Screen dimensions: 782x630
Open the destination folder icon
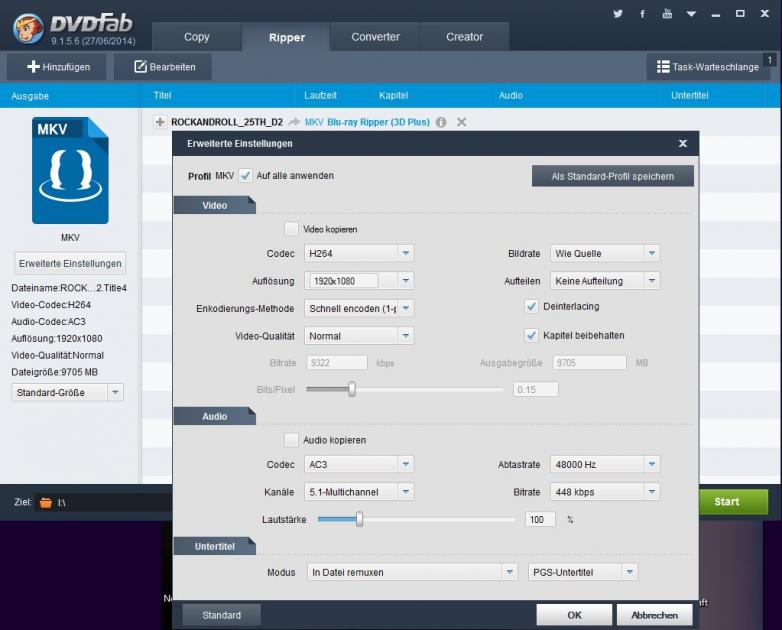tap(45, 502)
